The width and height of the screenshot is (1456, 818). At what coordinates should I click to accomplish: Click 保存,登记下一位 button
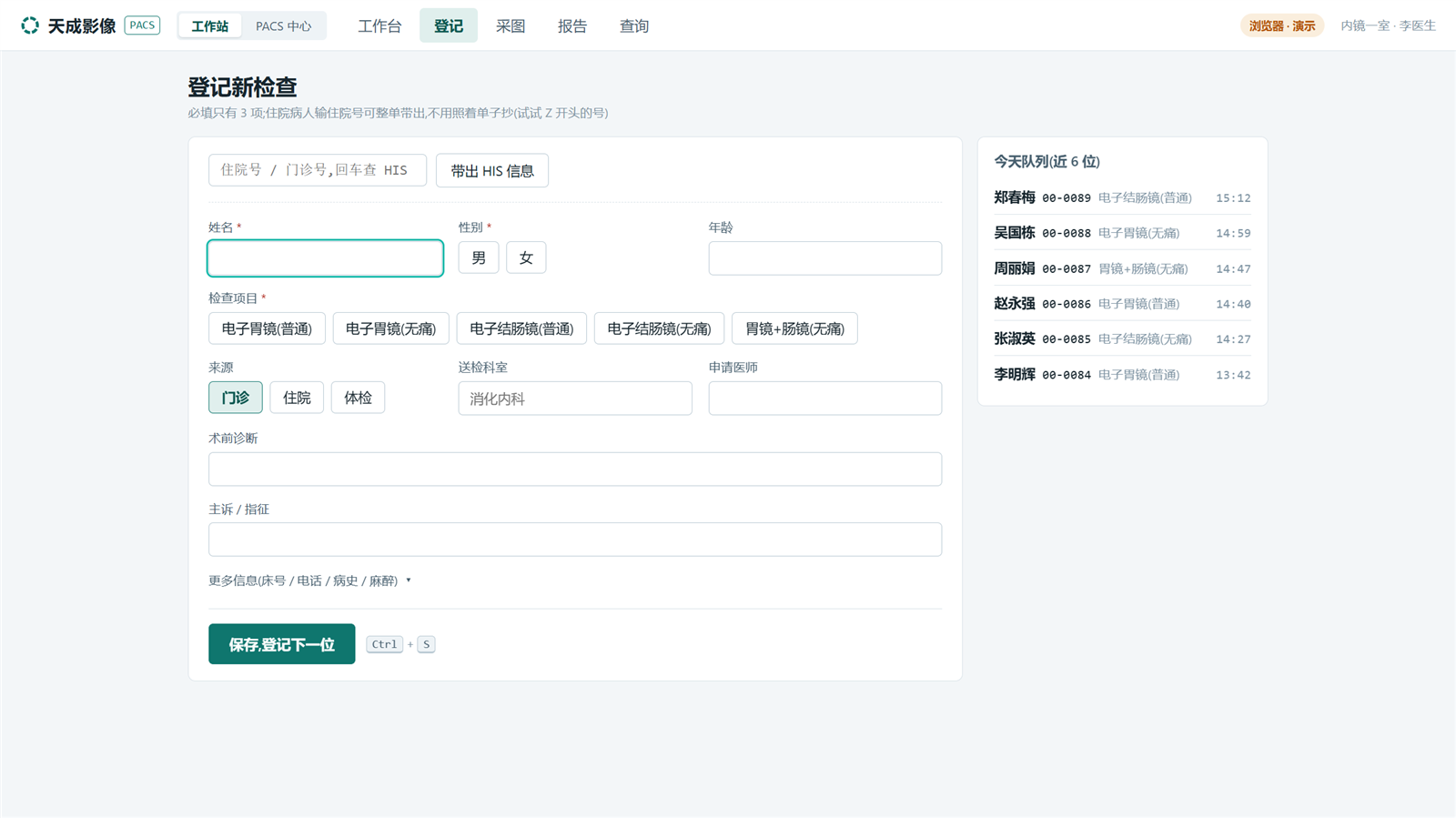[x=282, y=644]
